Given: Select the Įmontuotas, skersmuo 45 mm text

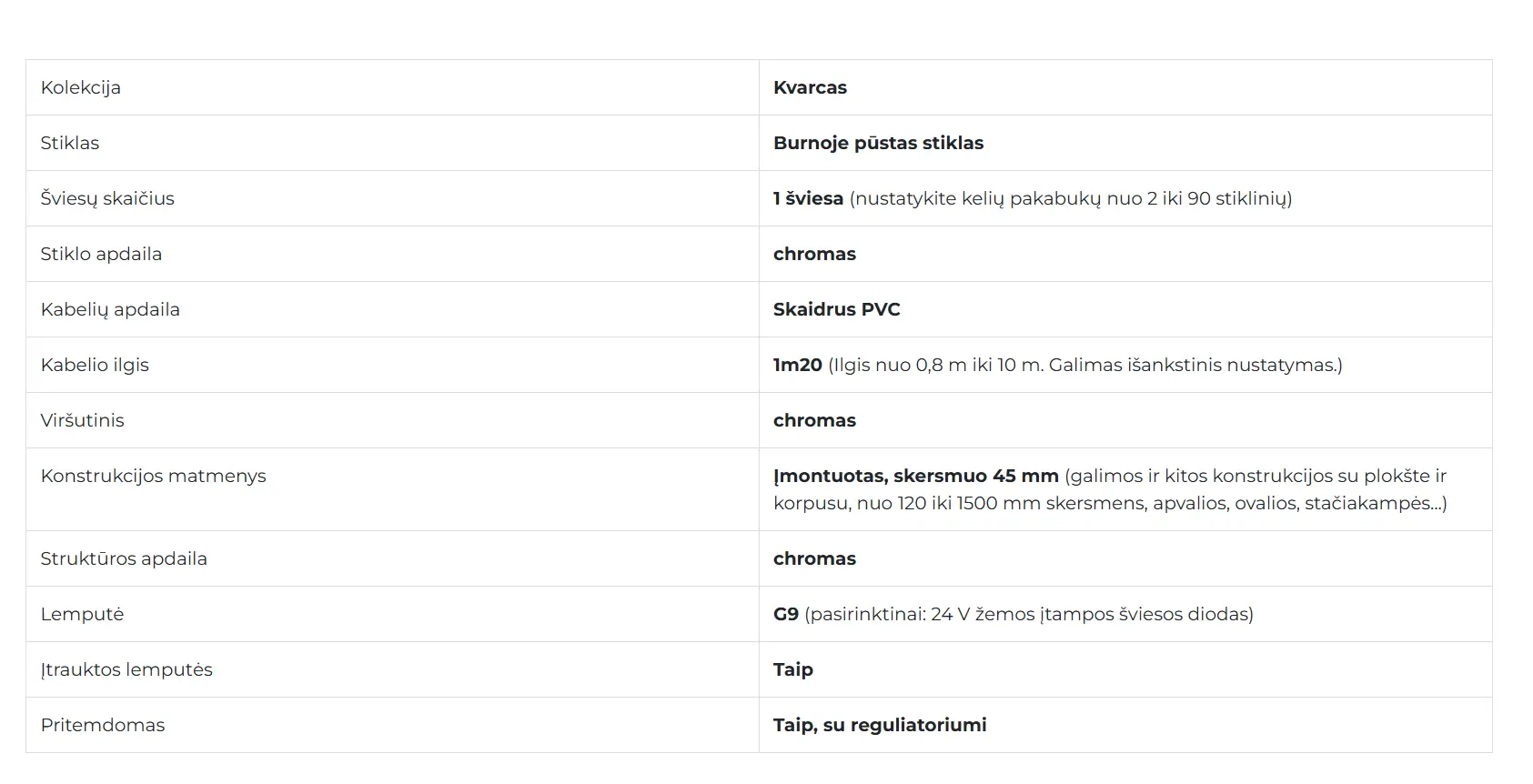Looking at the screenshot, I should [915, 477].
